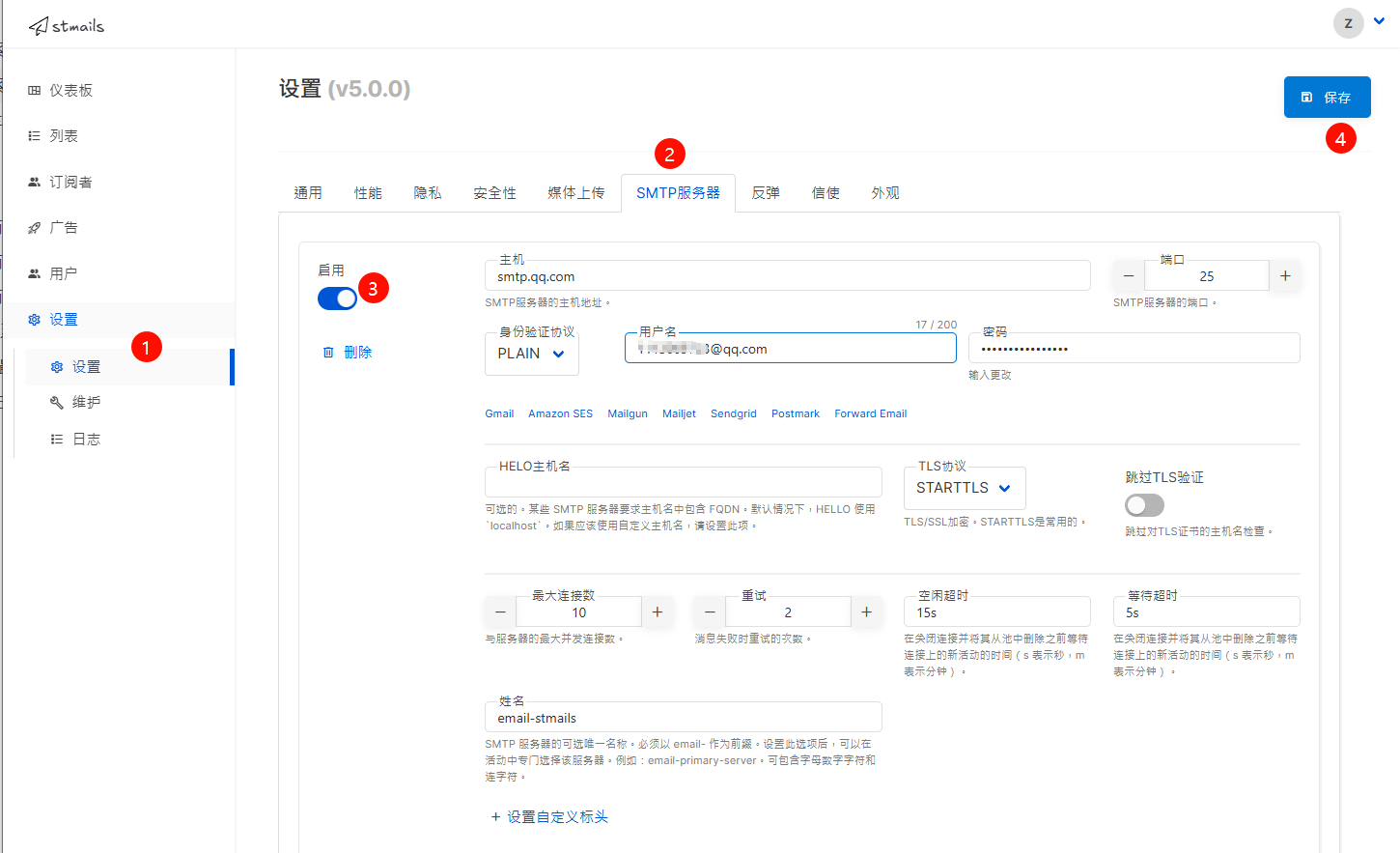Image resolution: width=1400 pixels, height=853 pixels.
Task: Click the 保存 save button
Action: (1327, 97)
